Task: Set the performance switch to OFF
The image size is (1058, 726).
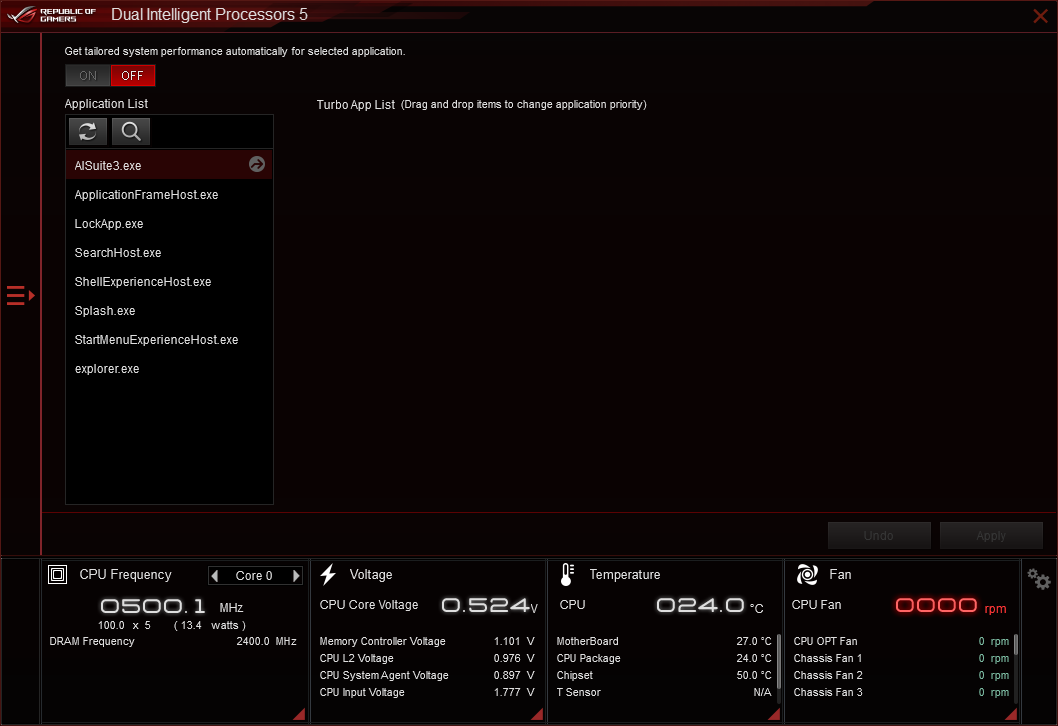Action: click(132, 75)
